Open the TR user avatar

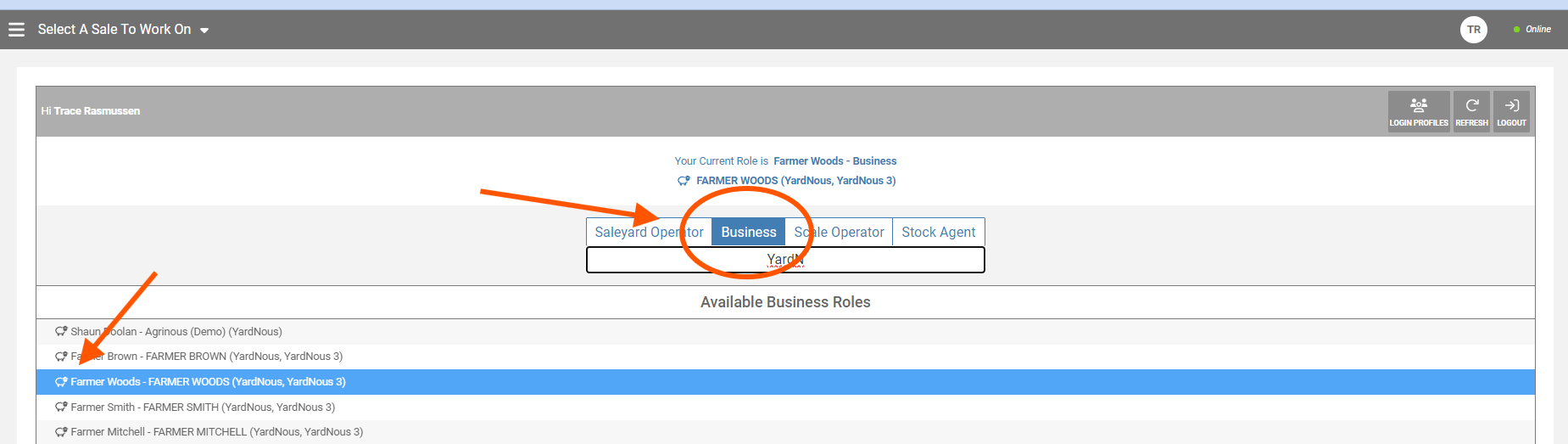1474,30
